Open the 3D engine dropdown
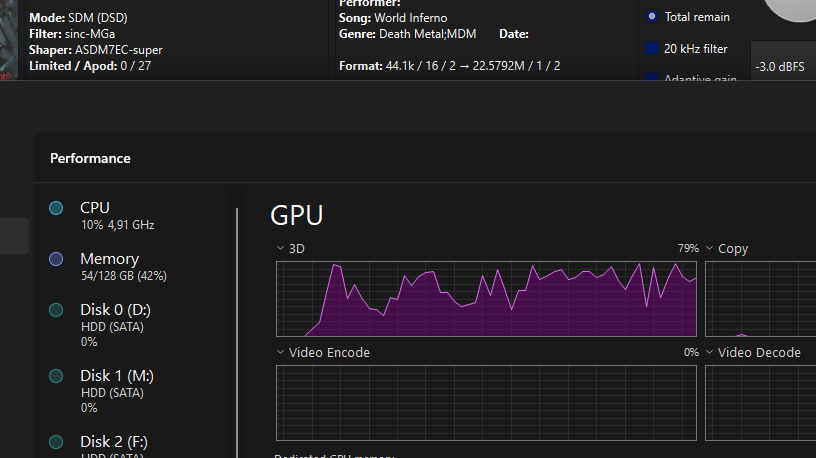 pyautogui.click(x=281, y=248)
